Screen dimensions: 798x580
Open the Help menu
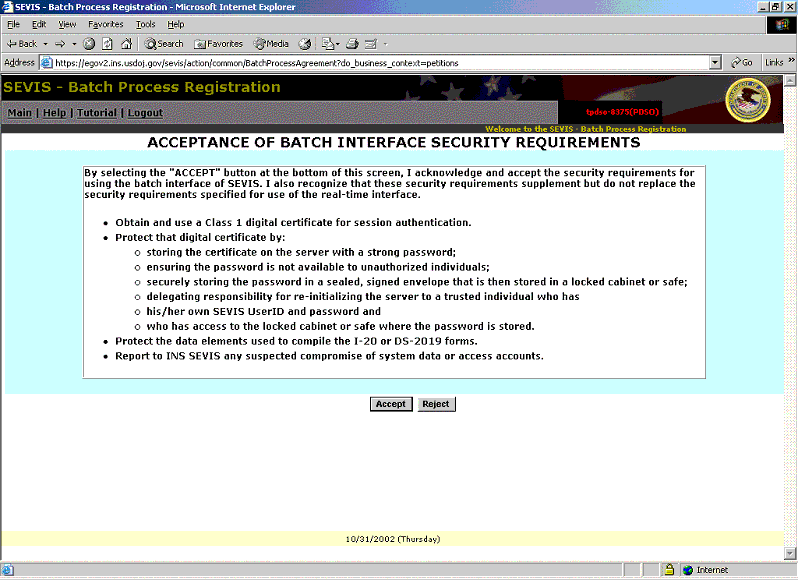click(176, 24)
